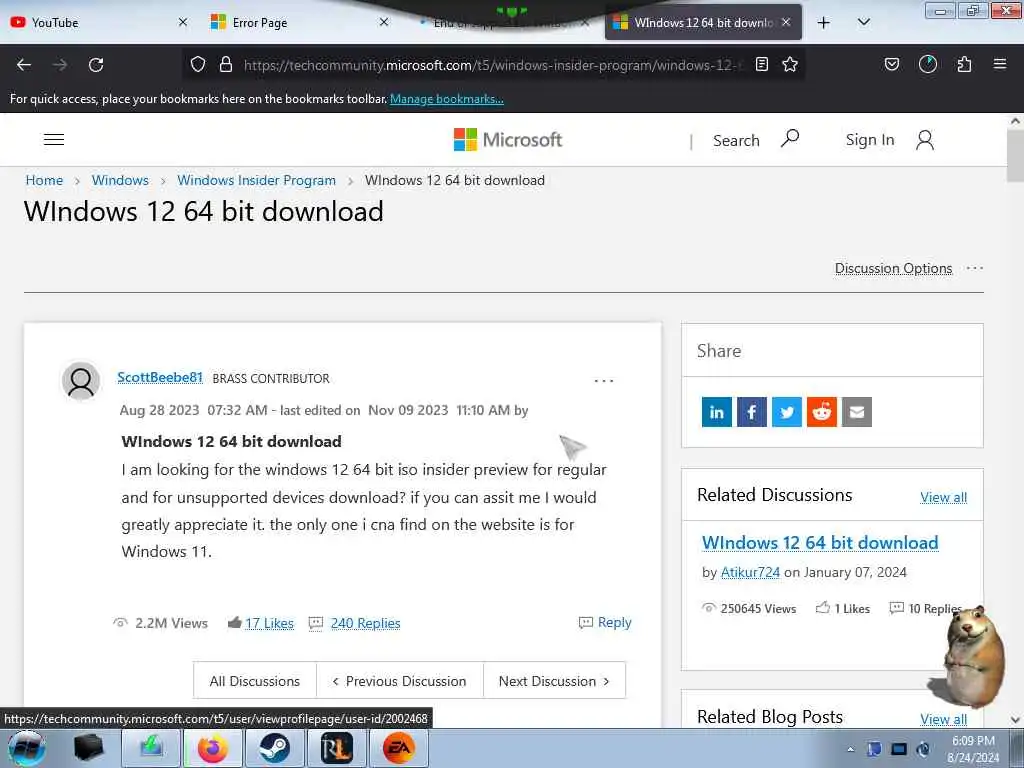Open the Microsoft site hamburger menu
Screen dimensions: 1024x768
tap(54, 140)
